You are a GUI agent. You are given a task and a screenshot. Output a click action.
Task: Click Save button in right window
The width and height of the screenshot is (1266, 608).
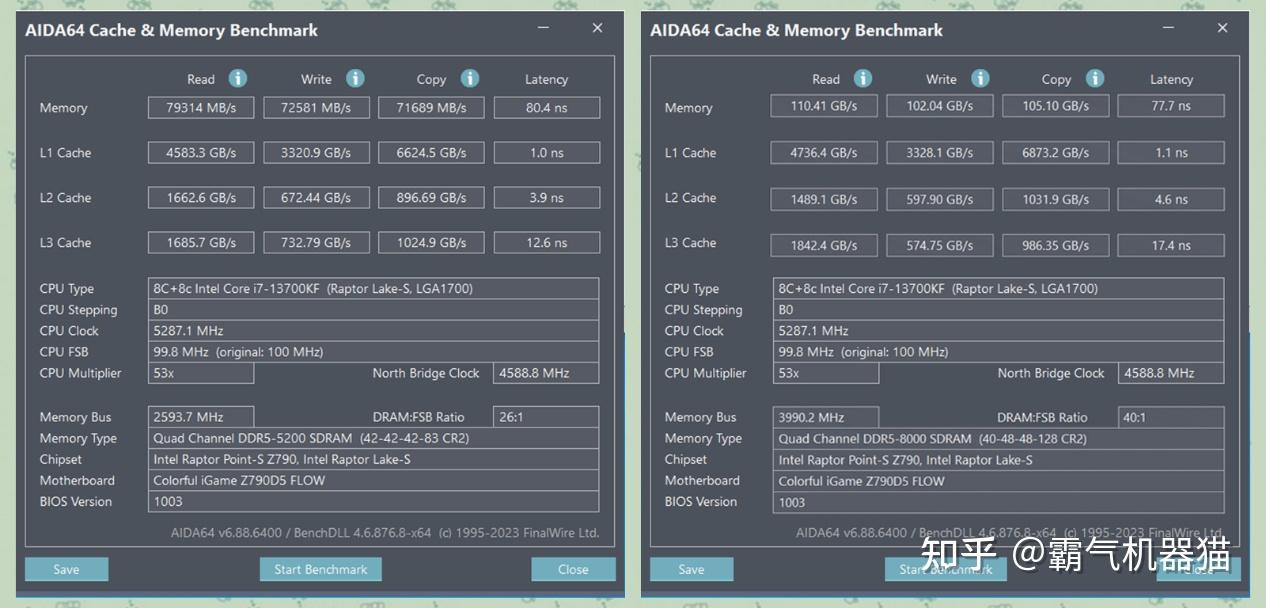point(691,569)
